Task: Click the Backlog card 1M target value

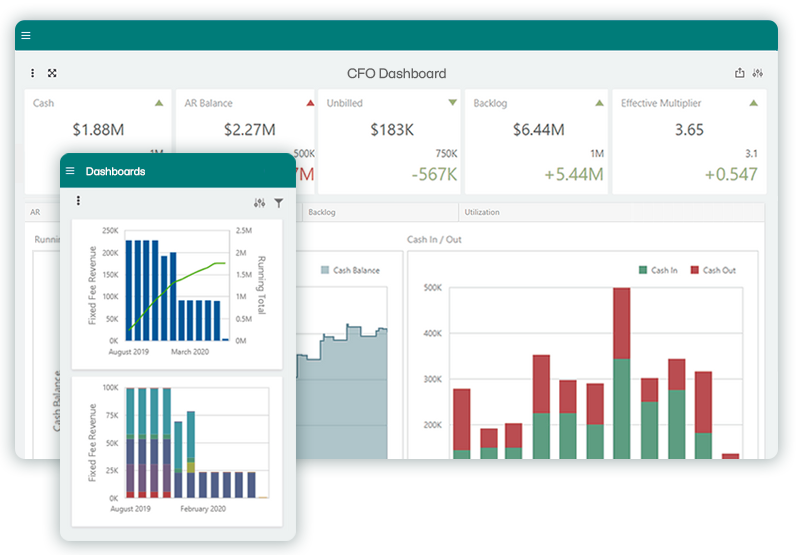Action: coord(597,154)
